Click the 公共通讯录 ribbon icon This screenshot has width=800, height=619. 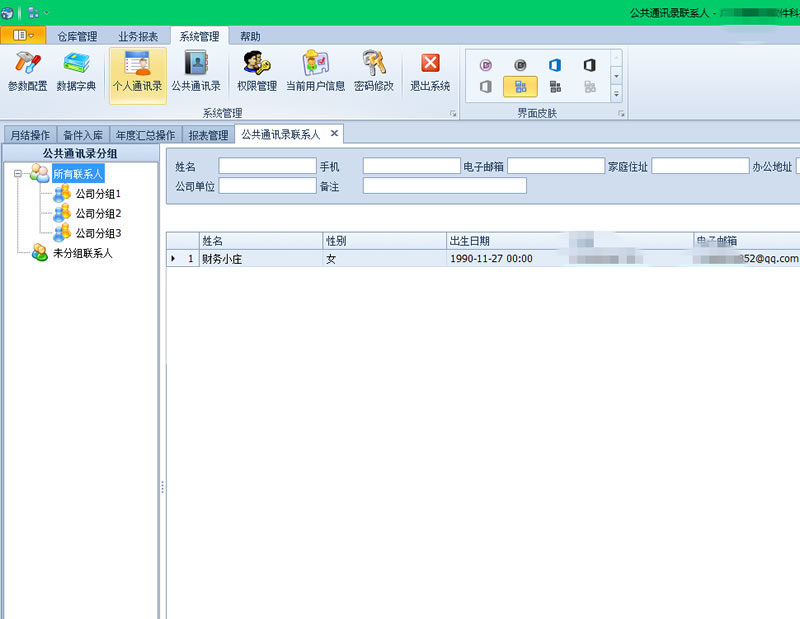[196, 72]
